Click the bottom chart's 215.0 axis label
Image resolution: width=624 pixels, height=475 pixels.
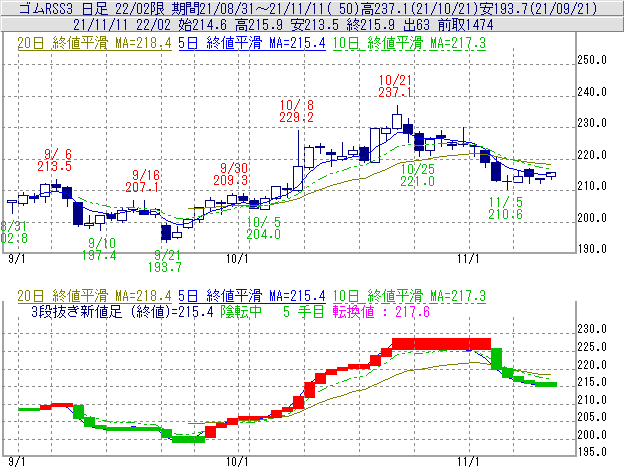(x=592, y=382)
